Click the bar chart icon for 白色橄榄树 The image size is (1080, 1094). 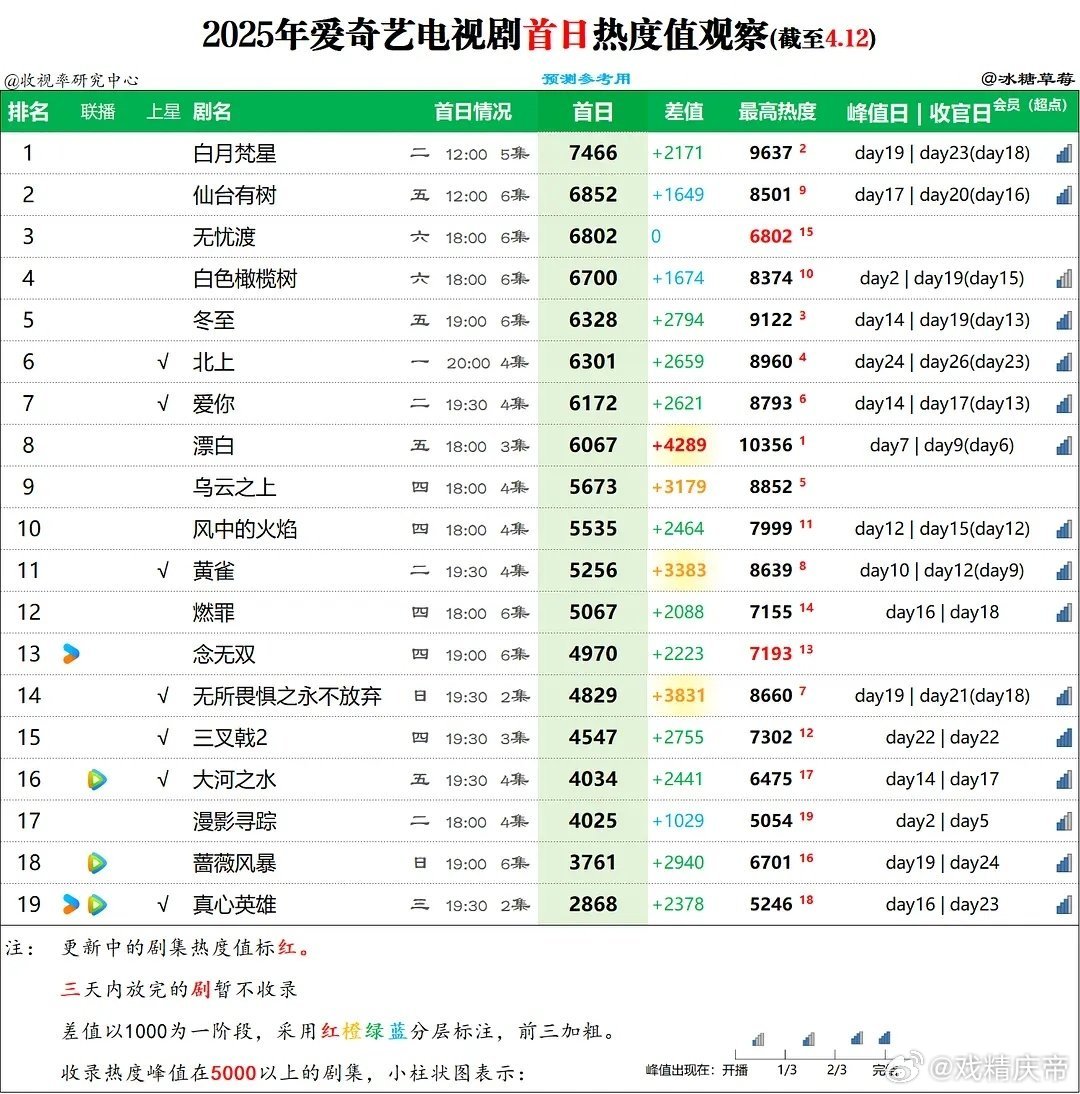coord(1064,279)
